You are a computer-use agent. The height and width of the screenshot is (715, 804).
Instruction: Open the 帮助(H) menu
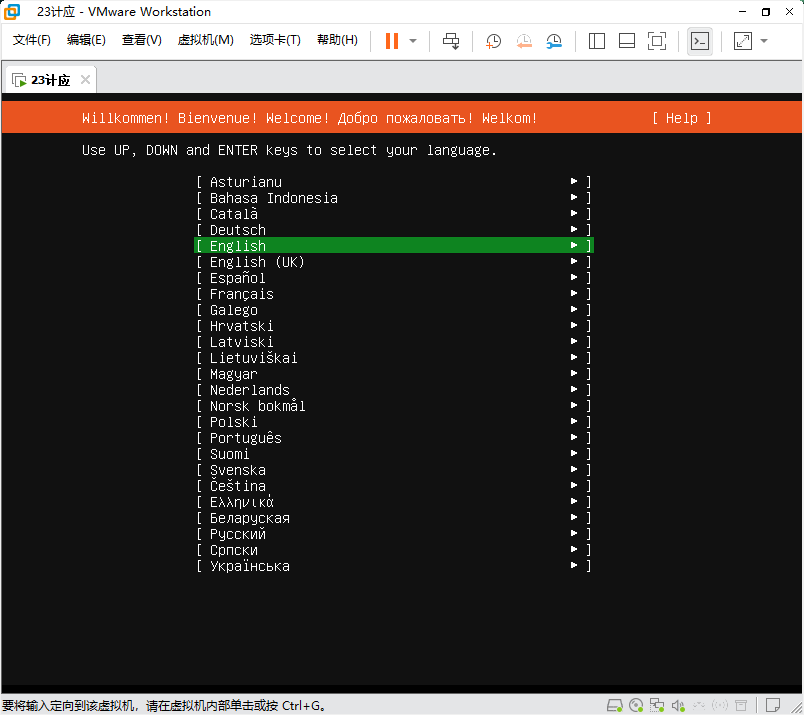(337, 40)
